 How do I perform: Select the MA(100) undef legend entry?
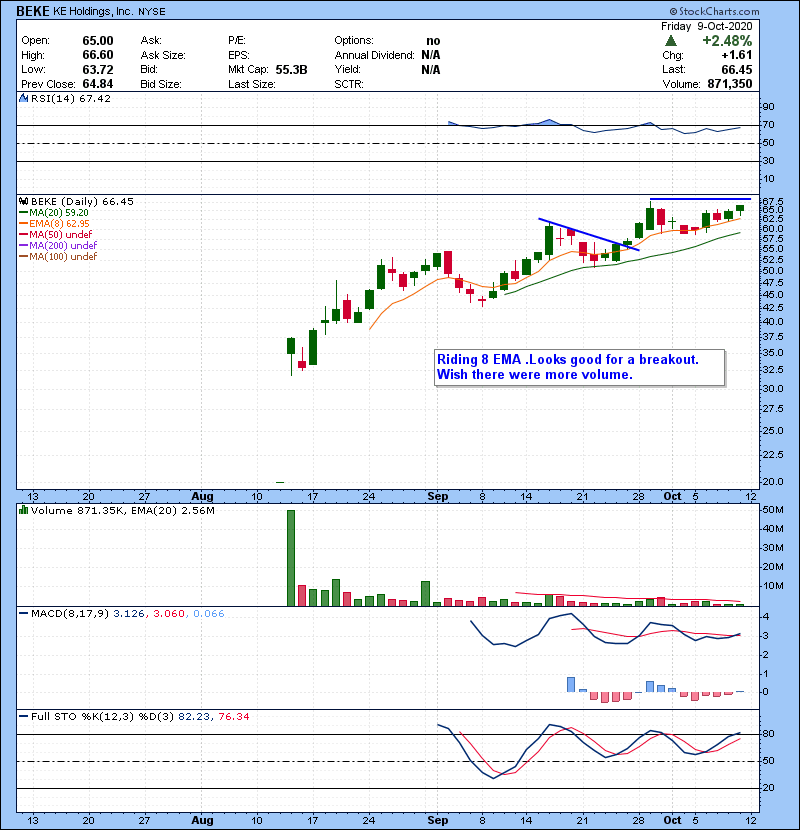tap(58, 257)
